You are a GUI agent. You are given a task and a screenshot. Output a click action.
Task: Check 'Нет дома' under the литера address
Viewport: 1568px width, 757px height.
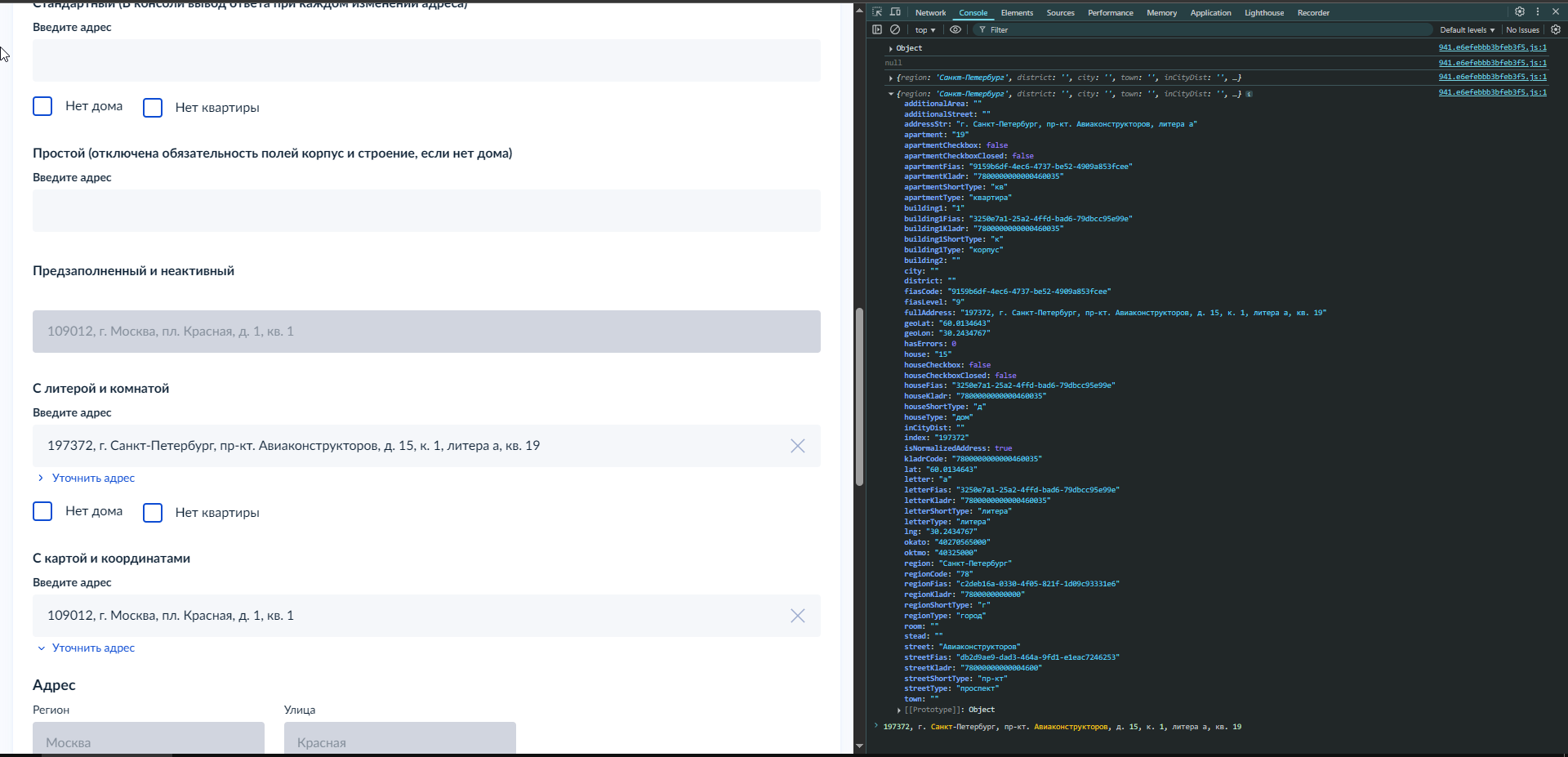coord(42,511)
